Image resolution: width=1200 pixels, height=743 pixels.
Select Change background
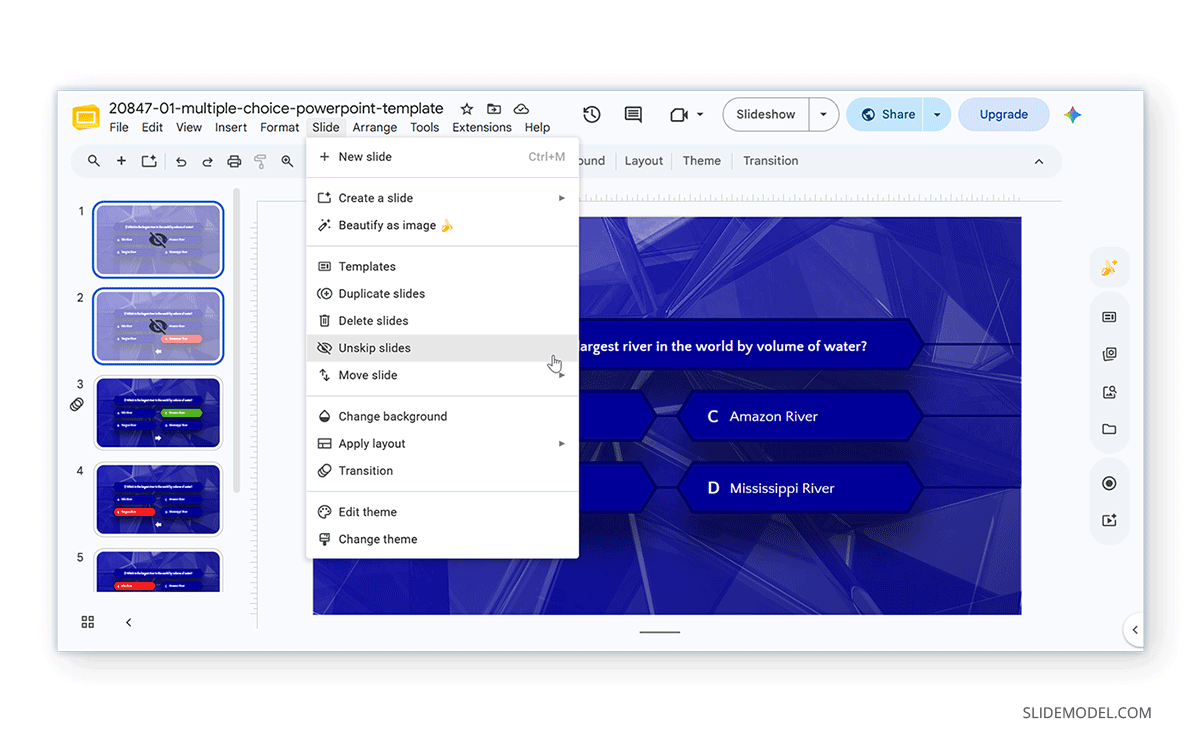(x=442, y=417)
